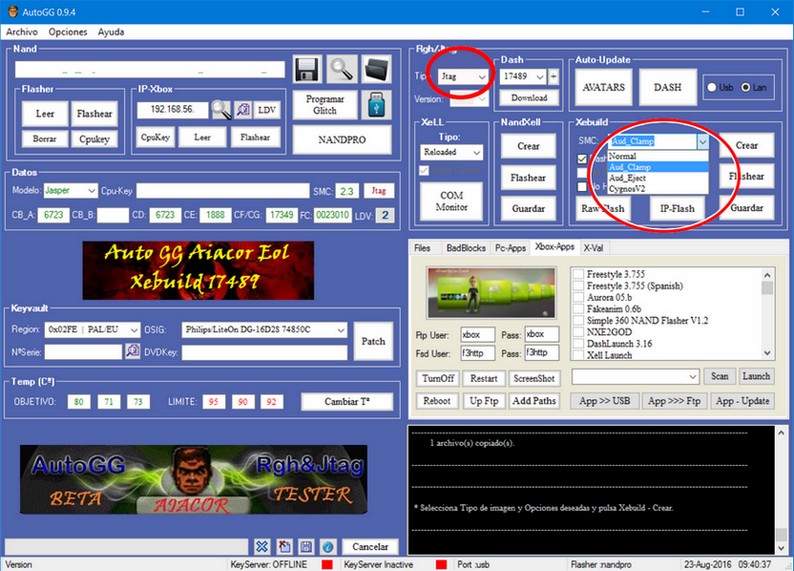This screenshot has width=794, height=571.
Task: Select the Usb radio button in Auto-Update
Action: (711, 87)
